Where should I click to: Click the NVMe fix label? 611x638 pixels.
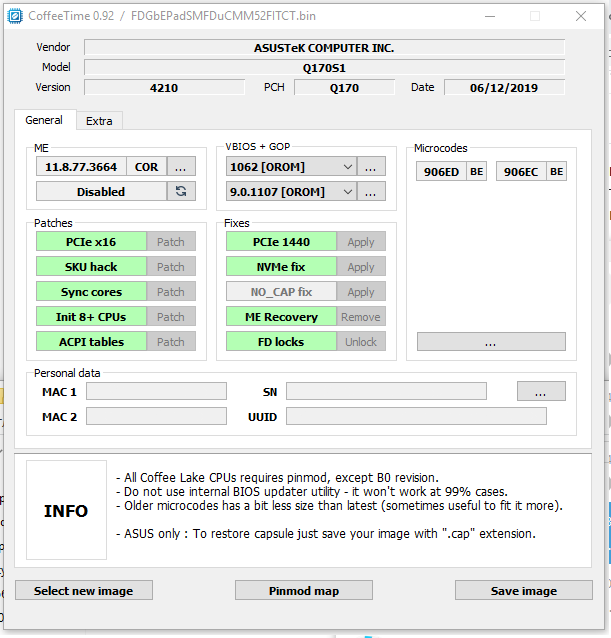tap(281, 267)
